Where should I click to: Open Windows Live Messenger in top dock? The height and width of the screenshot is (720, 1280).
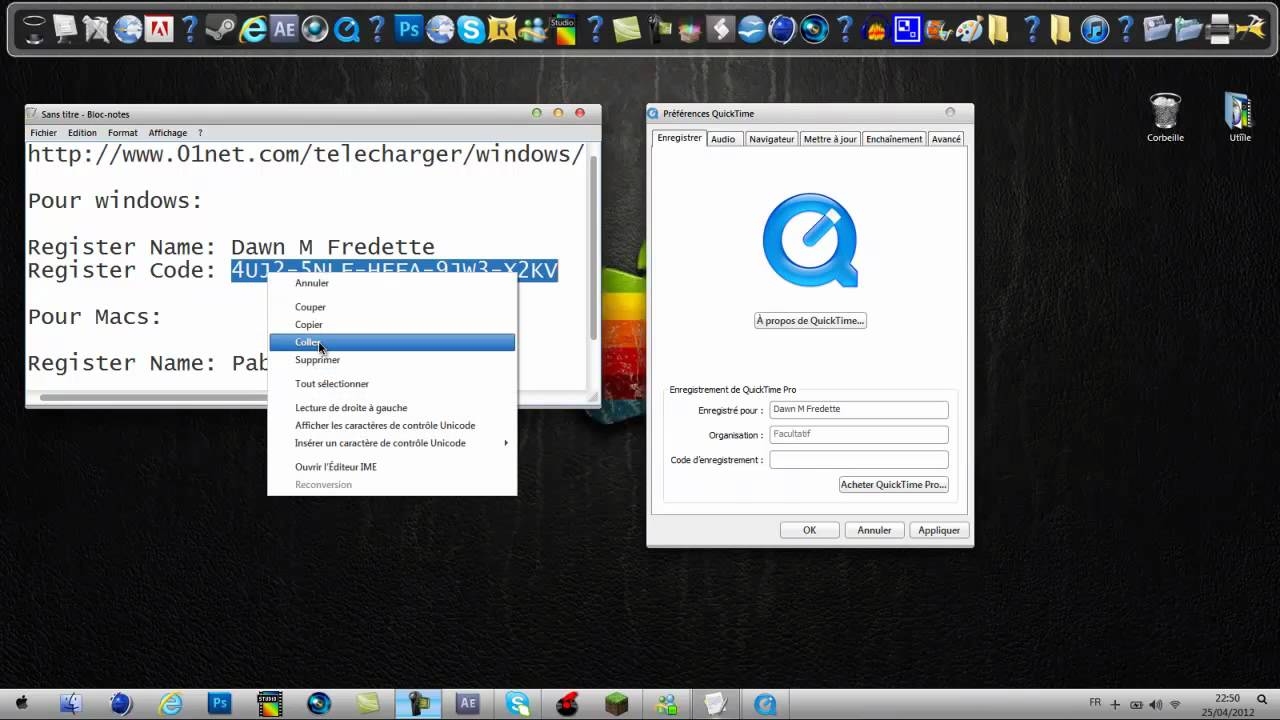click(x=532, y=29)
